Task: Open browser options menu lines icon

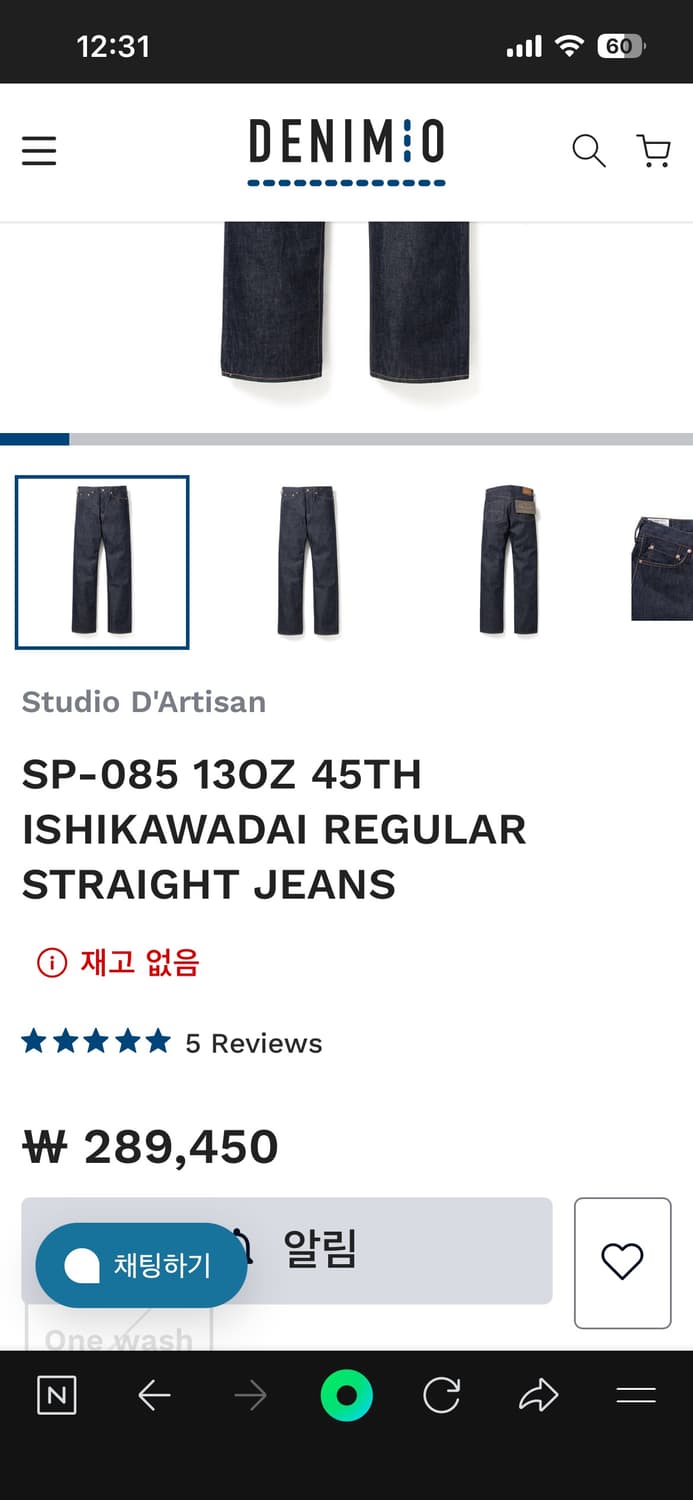Action: pyautogui.click(x=636, y=1395)
